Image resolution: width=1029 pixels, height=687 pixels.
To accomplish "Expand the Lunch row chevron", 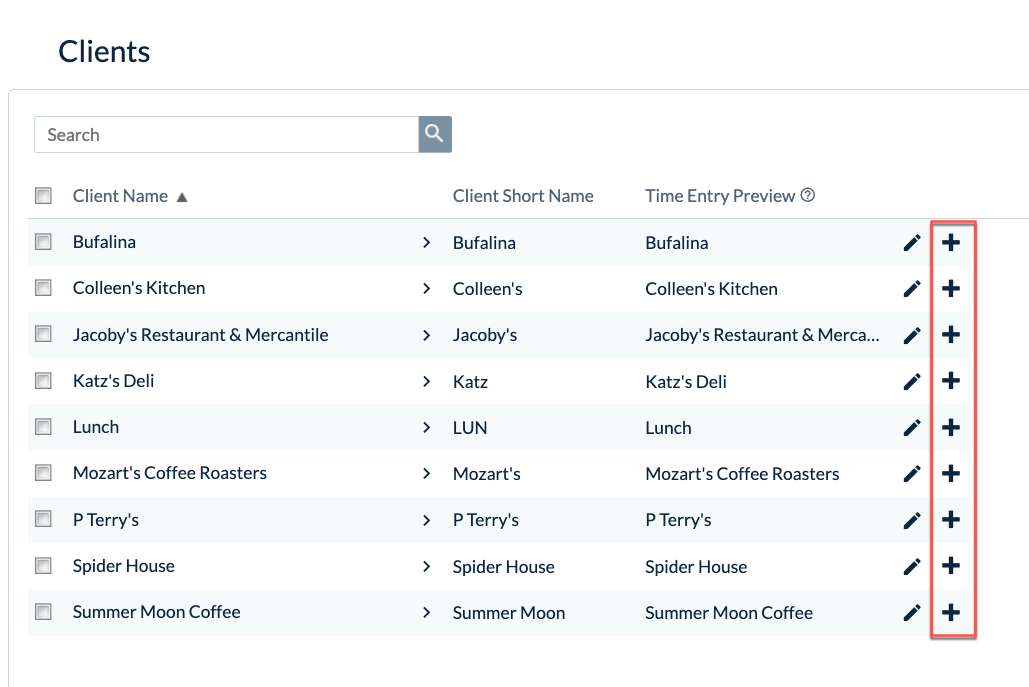I will point(427,428).
